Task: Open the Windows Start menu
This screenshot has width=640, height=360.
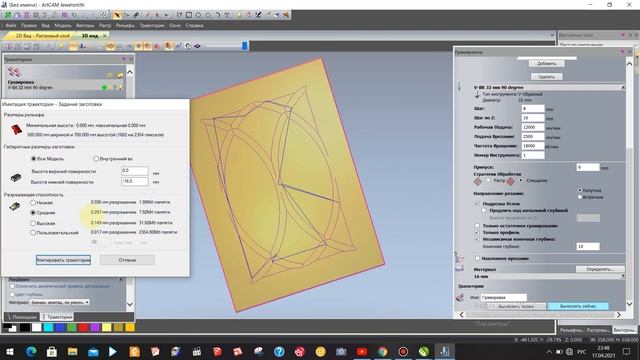Action: point(10,351)
